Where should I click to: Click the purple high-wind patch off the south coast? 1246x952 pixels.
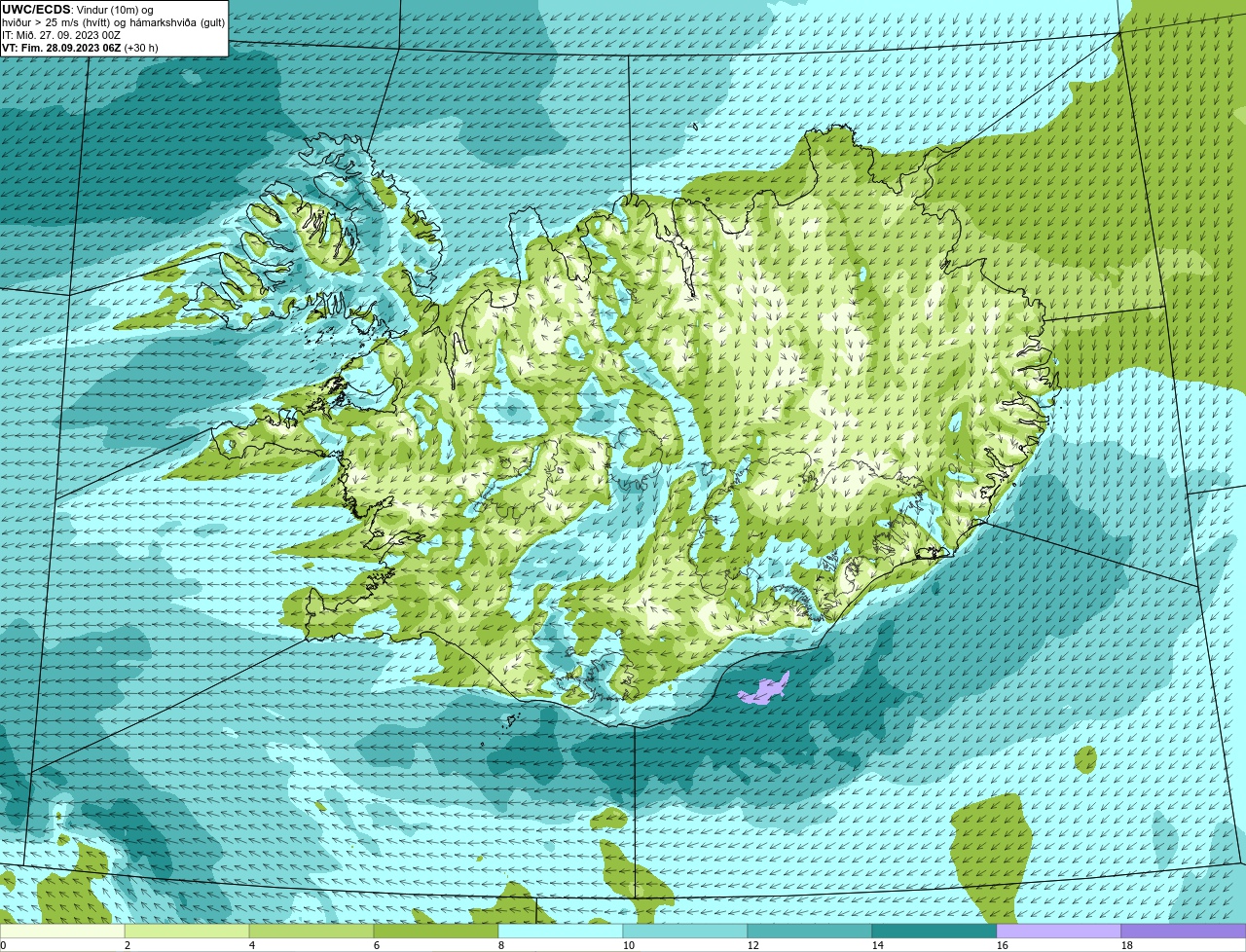(764, 689)
